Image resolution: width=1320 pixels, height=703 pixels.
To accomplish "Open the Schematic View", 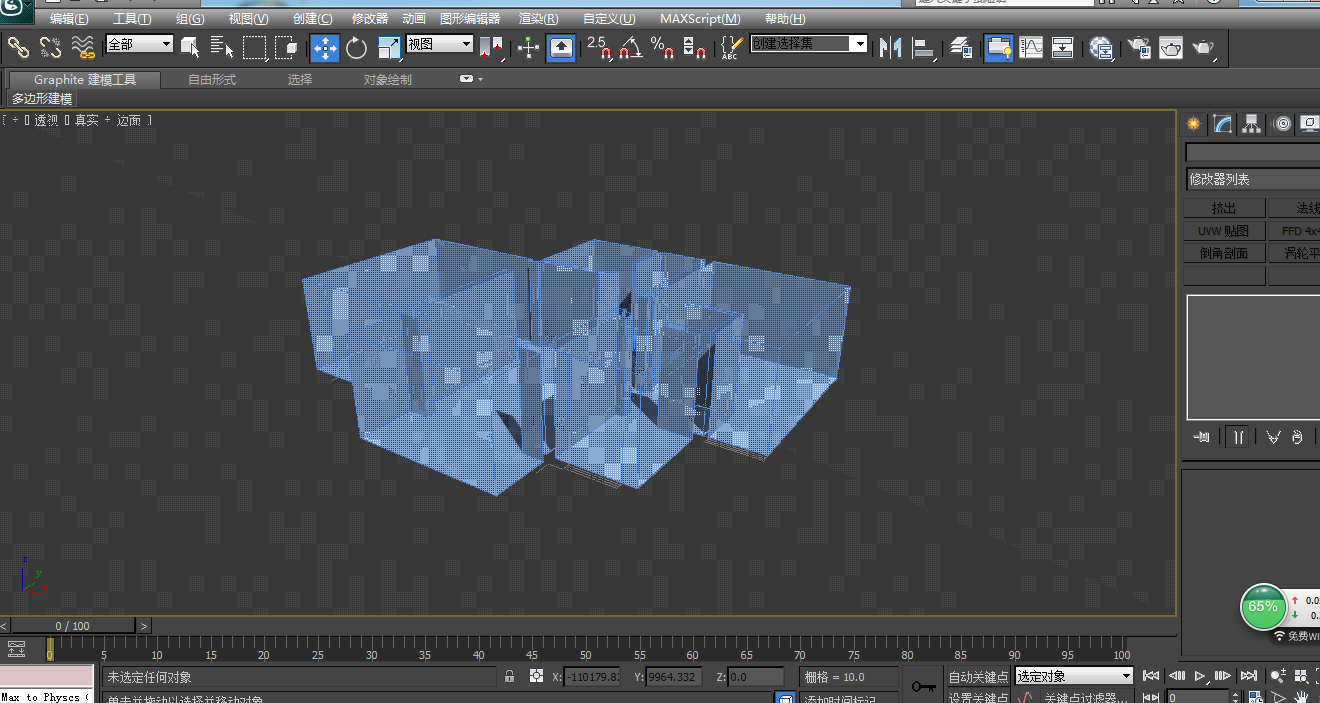I will point(1063,46).
